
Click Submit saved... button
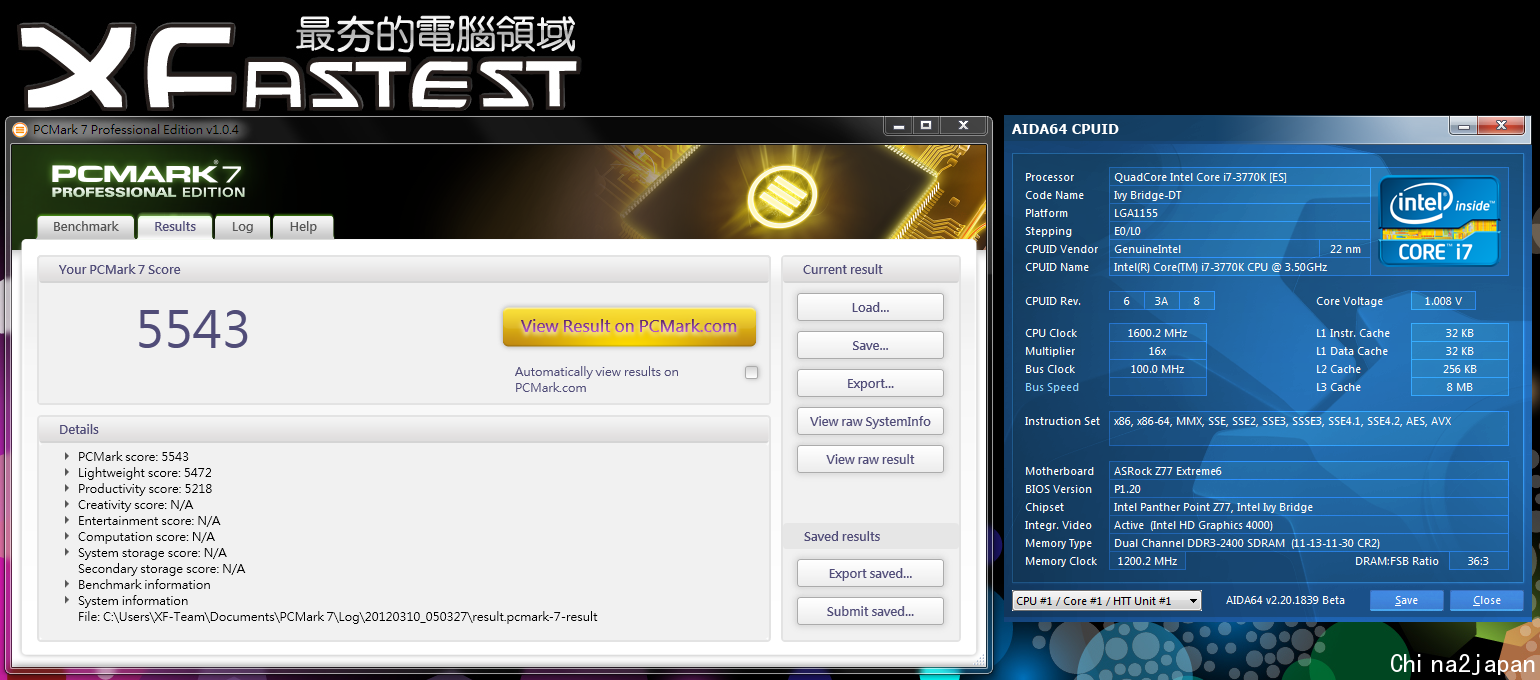pyautogui.click(x=870, y=611)
